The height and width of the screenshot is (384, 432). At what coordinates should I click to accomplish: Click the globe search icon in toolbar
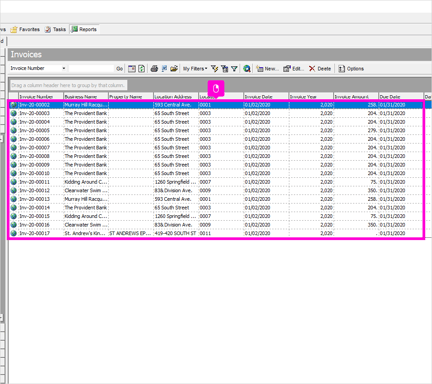pyautogui.click(x=247, y=69)
